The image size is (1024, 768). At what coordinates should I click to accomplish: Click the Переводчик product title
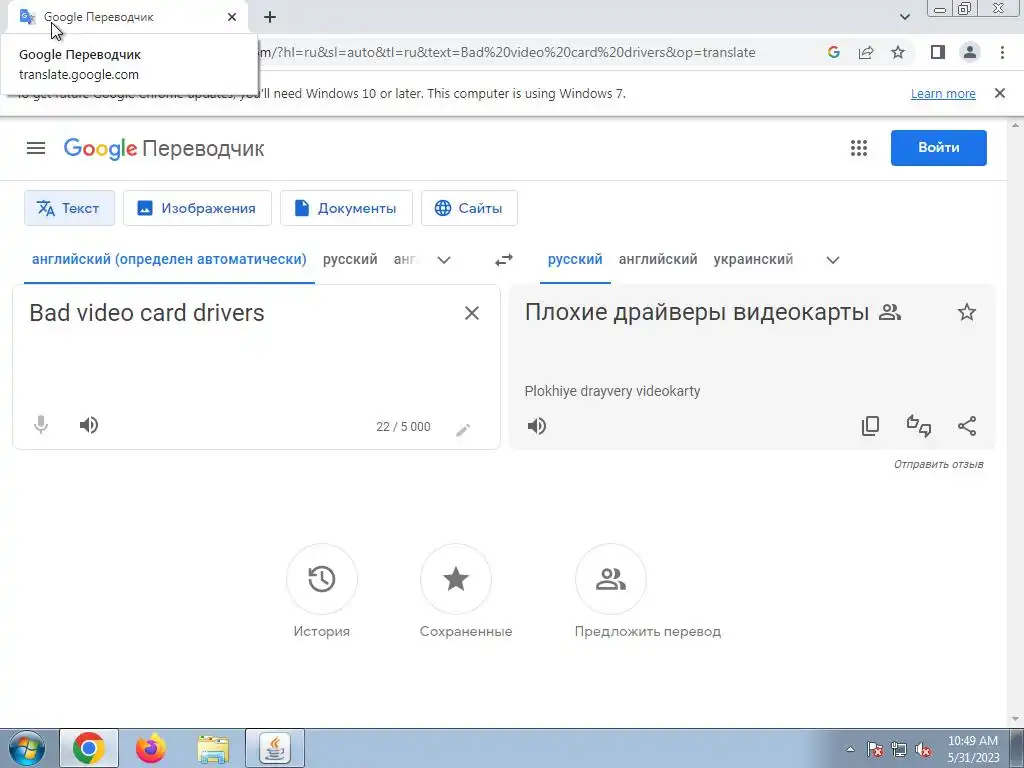[203, 149]
